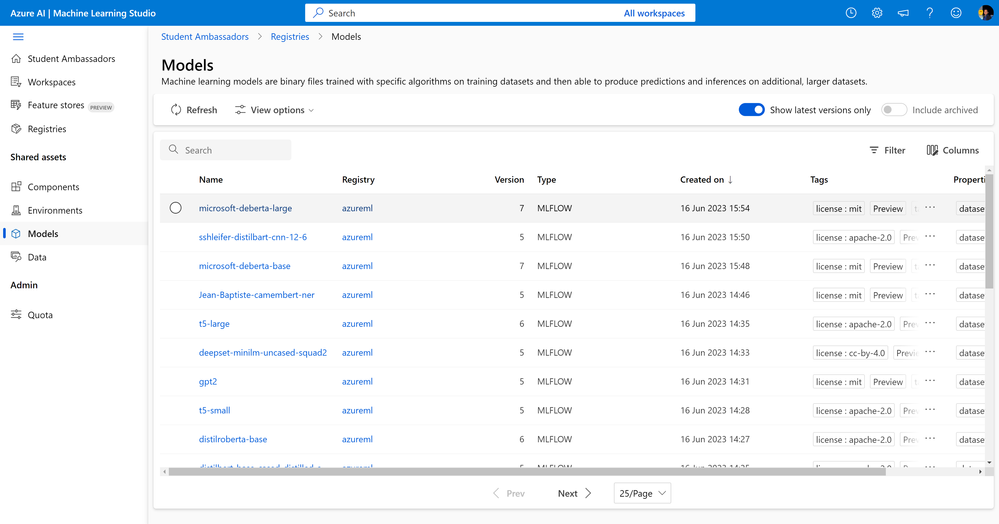Screen dimensions: 999x524
Task: Open more tags for t5-small row
Action: tap(930, 410)
